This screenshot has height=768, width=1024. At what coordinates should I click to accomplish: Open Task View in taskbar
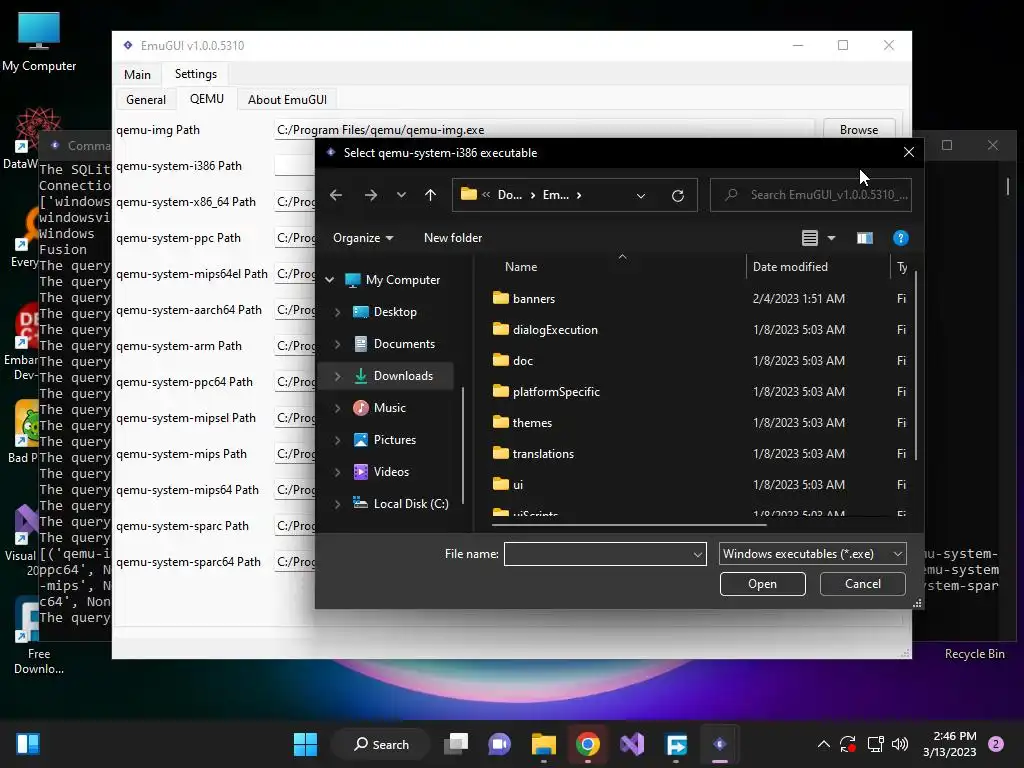coord(456,744)
